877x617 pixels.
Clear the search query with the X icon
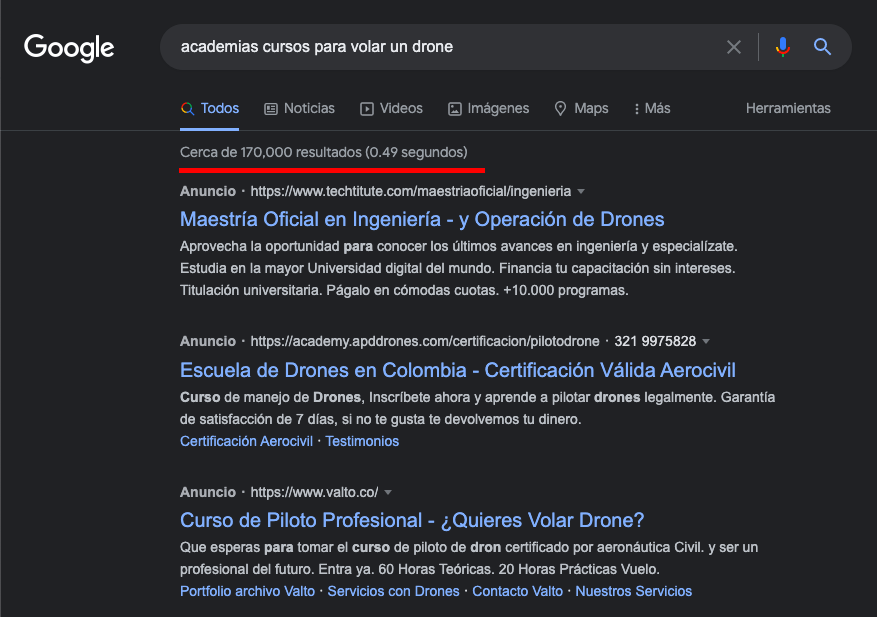pyautogui.click(x=734, y=47)
